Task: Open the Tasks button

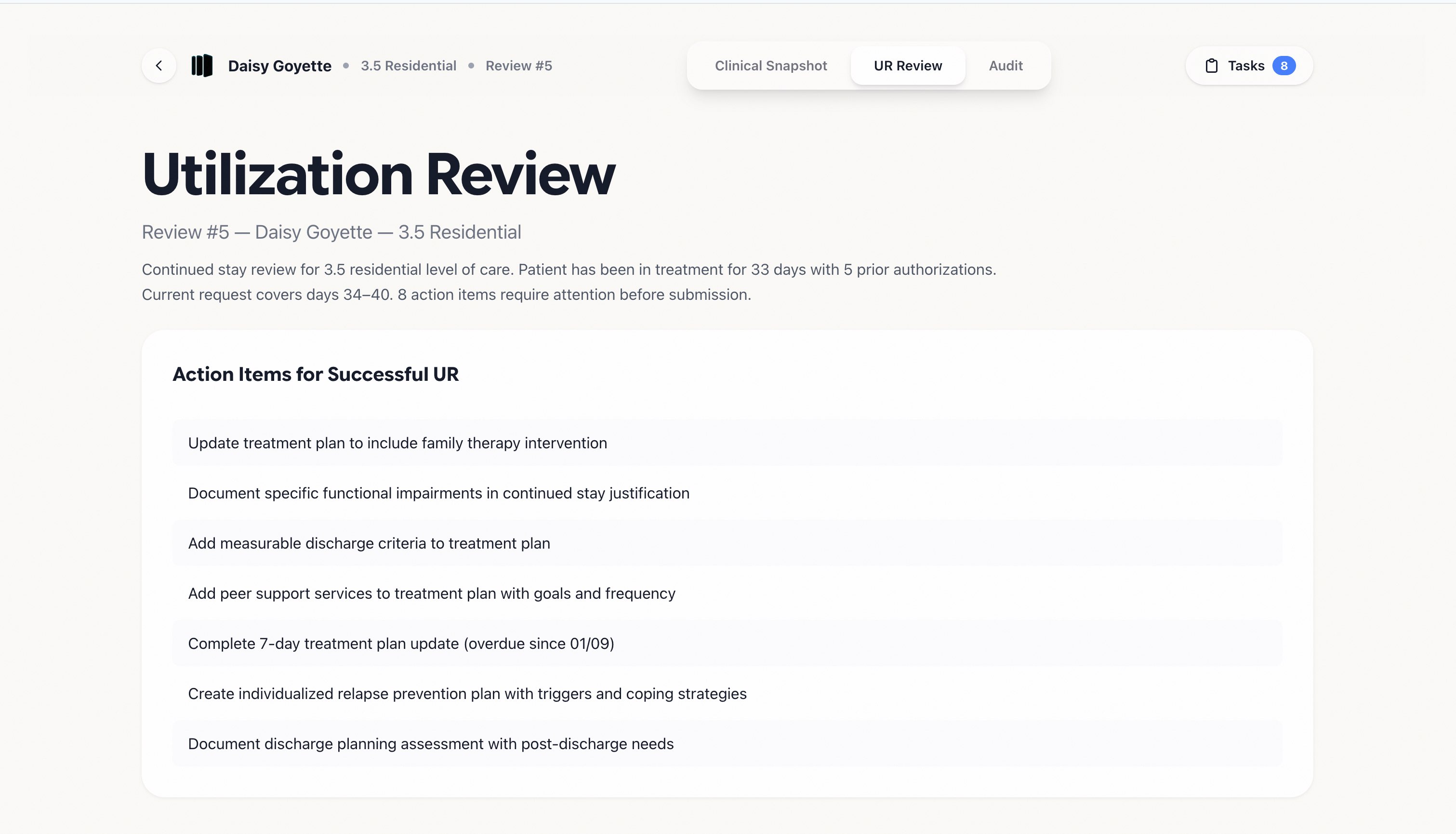Action: [1245, 66]
